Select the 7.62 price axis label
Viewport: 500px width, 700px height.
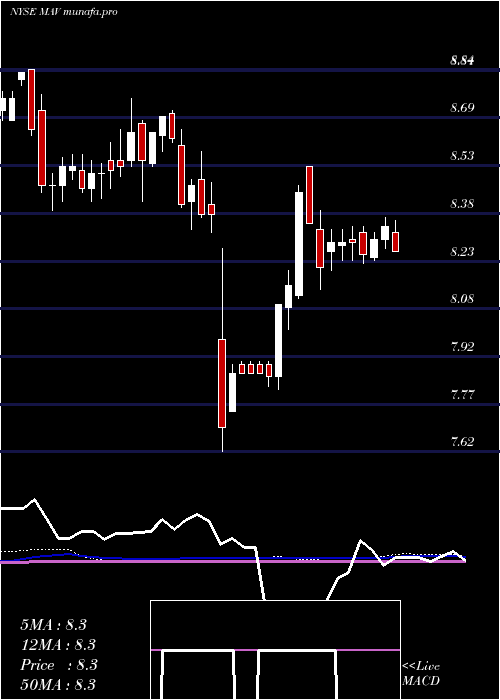tap(462, 442)
